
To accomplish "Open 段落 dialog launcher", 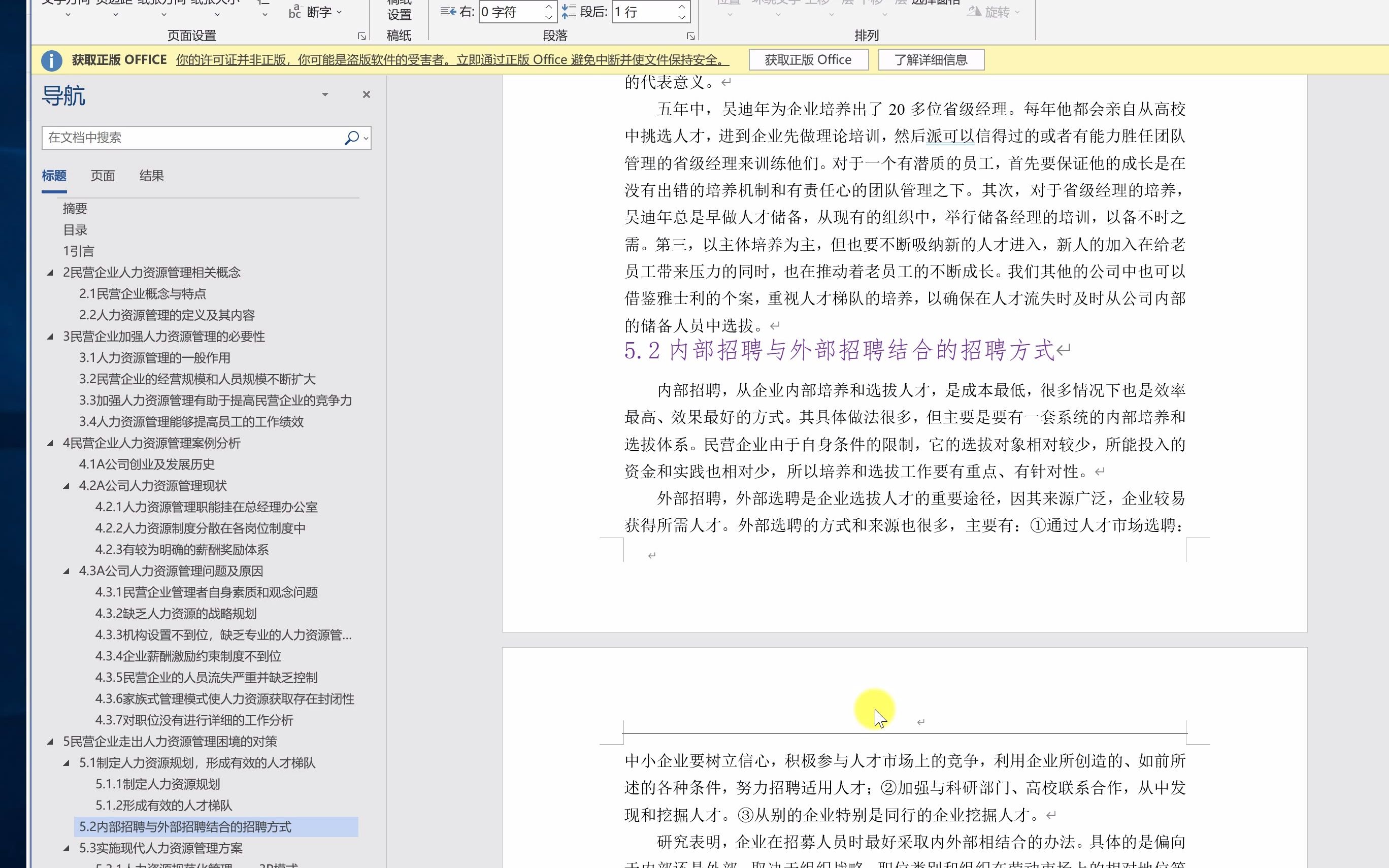I will pos(691,36).
